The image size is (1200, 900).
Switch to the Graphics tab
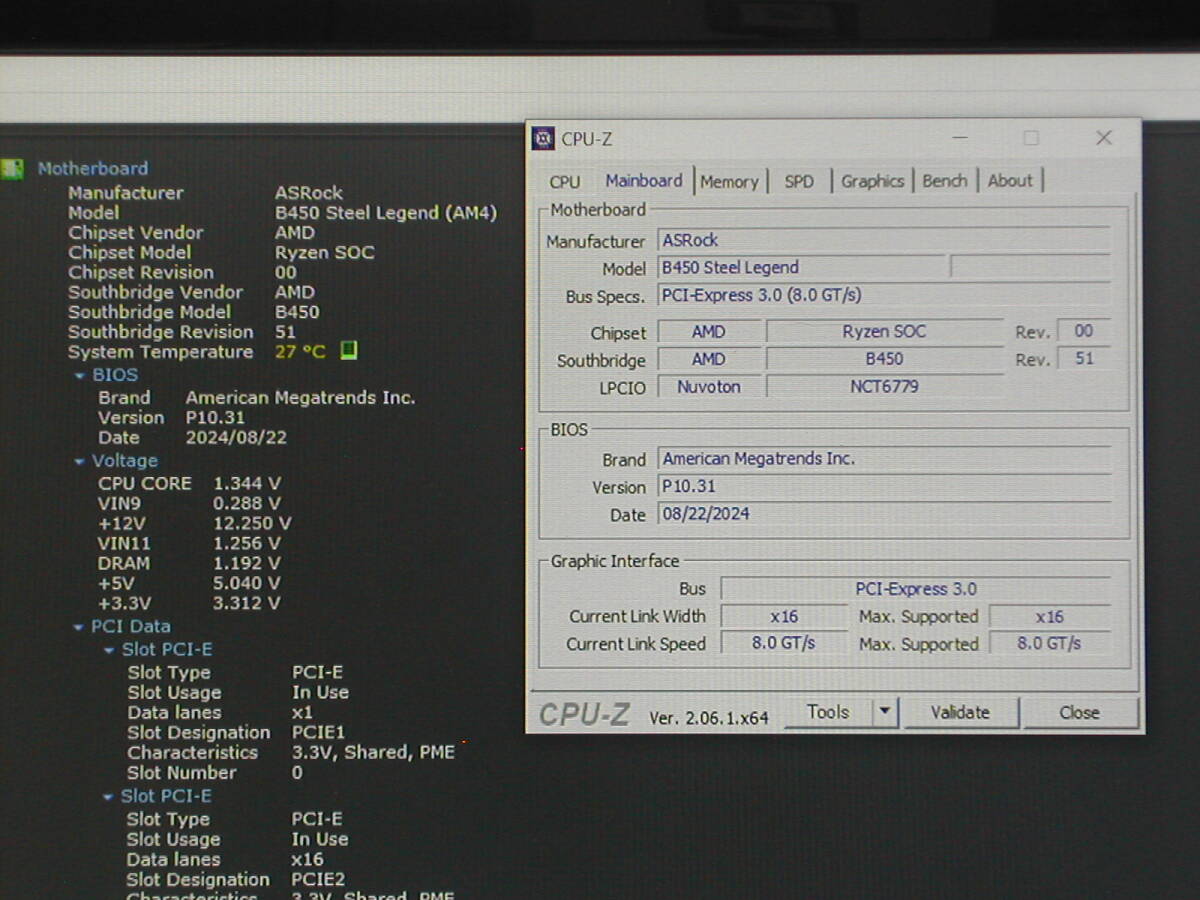click(872, 181)
